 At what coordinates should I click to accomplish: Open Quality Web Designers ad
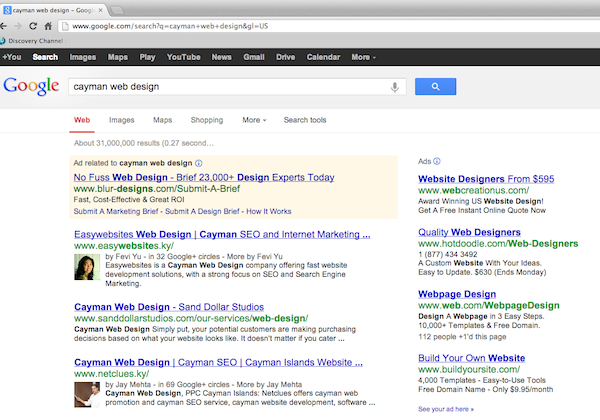tap(469, 232)
